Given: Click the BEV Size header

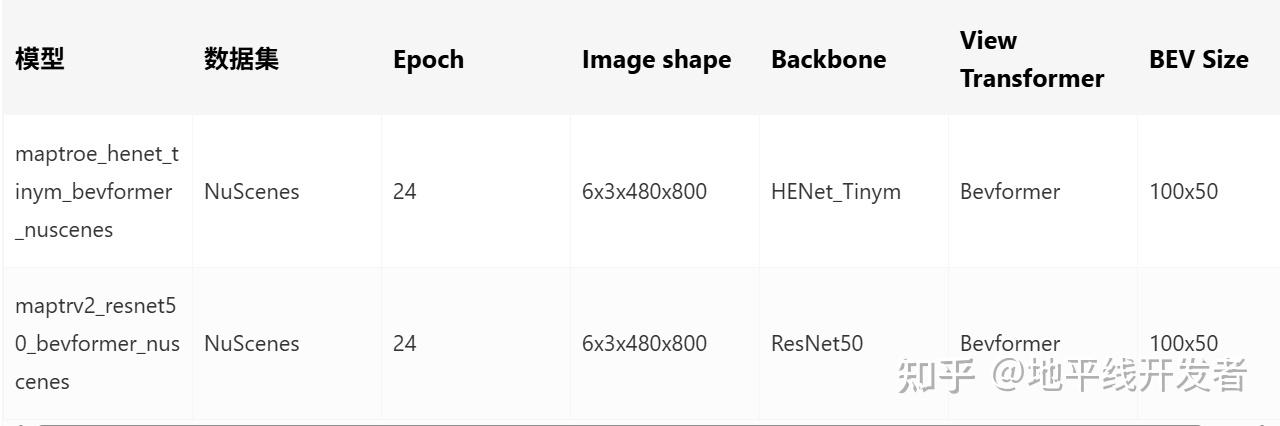Looking at the screenshot, I should [1198, 59].
